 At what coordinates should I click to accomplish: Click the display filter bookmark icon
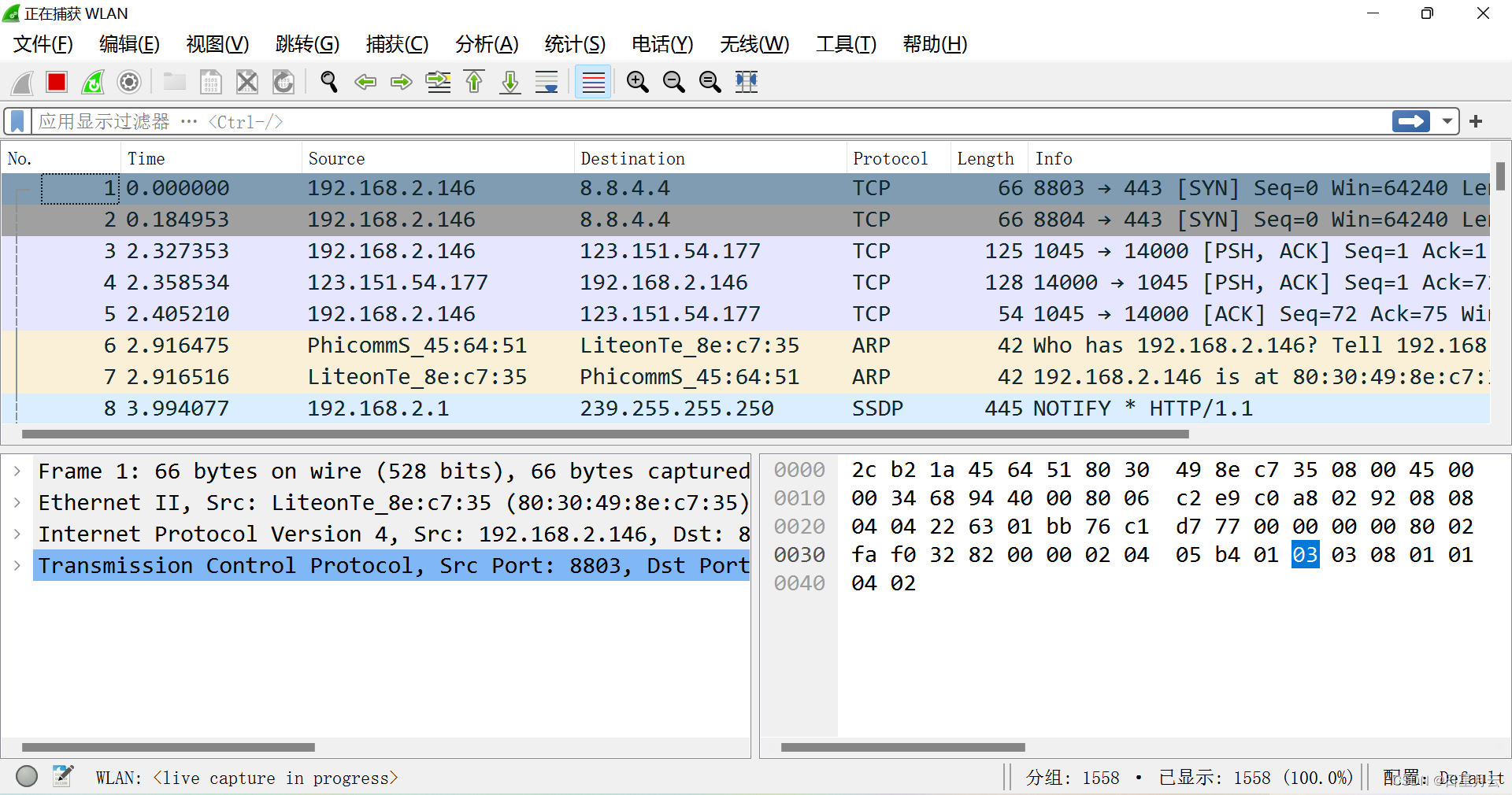[17, 121]
